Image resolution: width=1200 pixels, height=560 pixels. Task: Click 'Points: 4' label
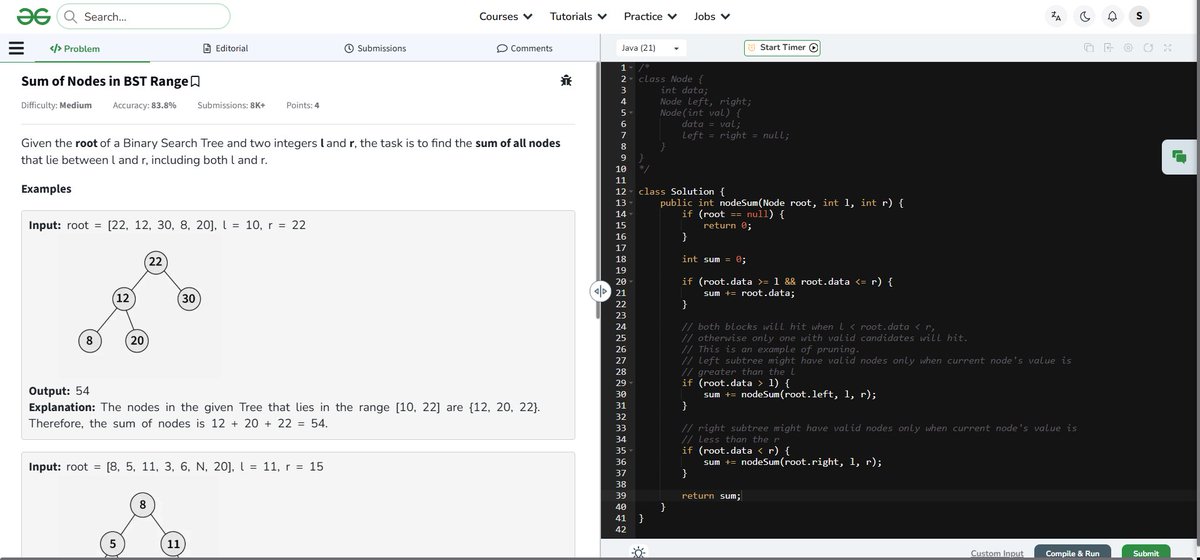pos(303,105)
